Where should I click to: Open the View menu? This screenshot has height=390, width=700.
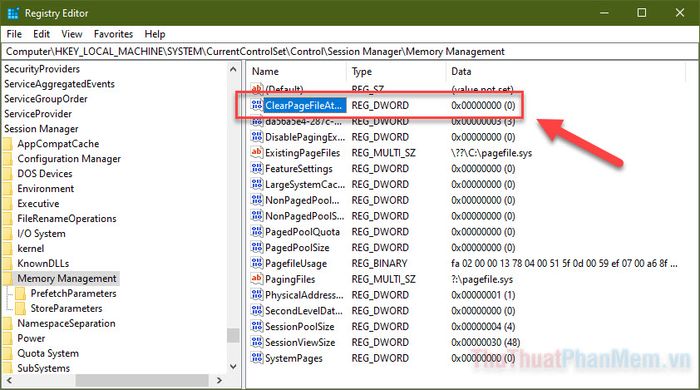coord(71,34)
